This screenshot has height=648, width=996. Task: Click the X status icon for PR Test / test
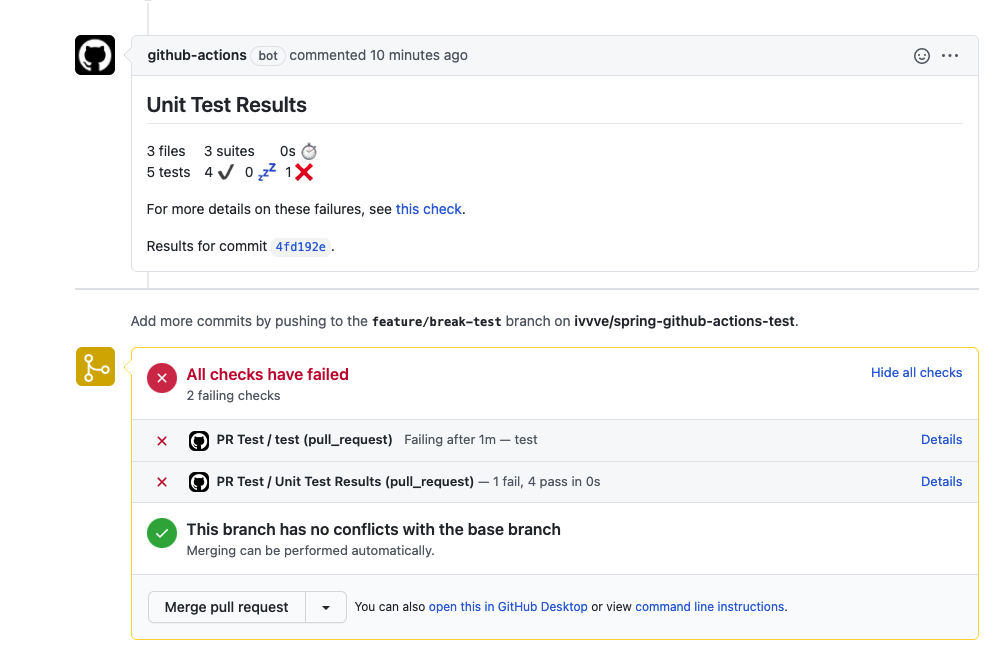[162, 441]
